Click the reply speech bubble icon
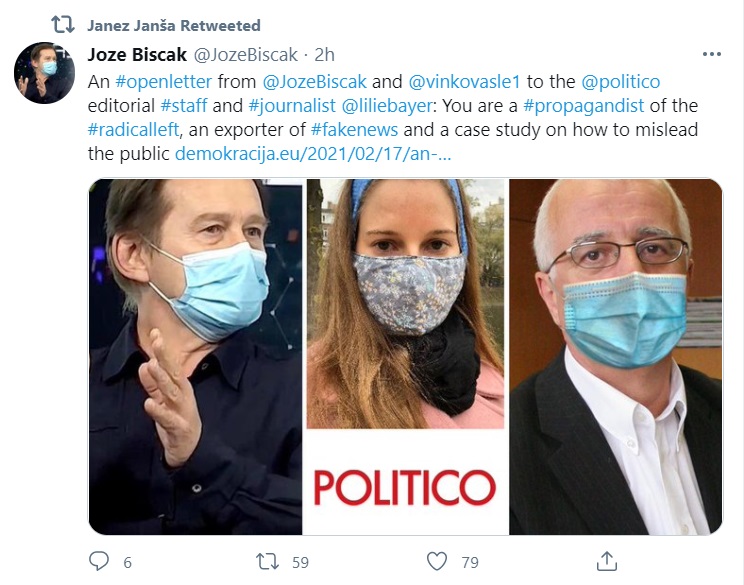744x585 pixels. pyautogui.click(x=99, y=561)
